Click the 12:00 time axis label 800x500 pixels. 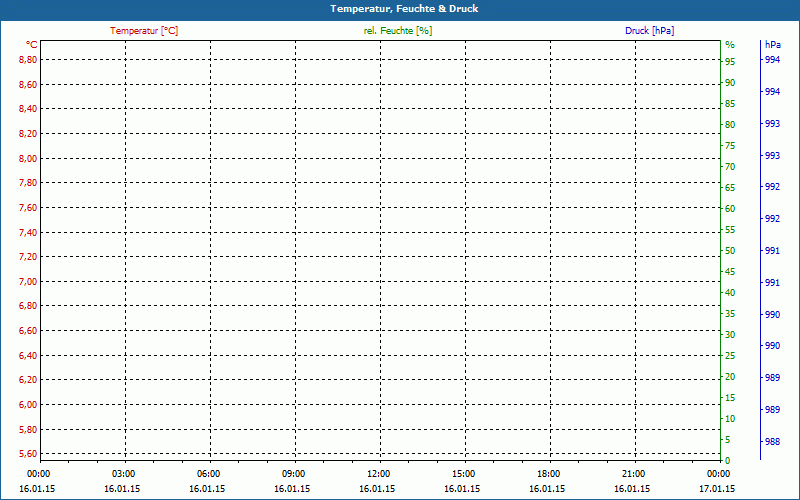[379, 474]
